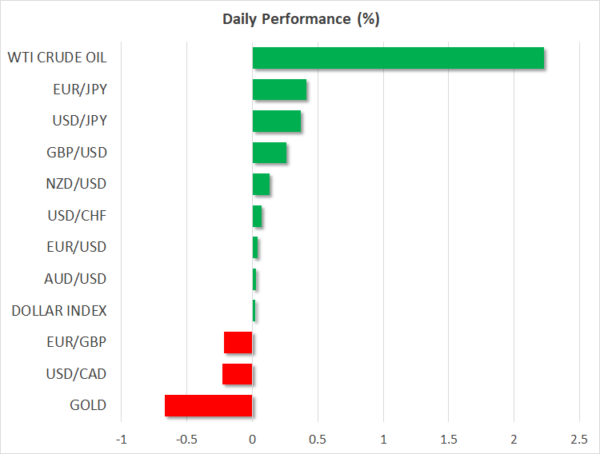Screen dimensions: 600x454
Task: Select the USD/JPY bar in the chart
Action: pyautogui.click(x=277, y=122)
